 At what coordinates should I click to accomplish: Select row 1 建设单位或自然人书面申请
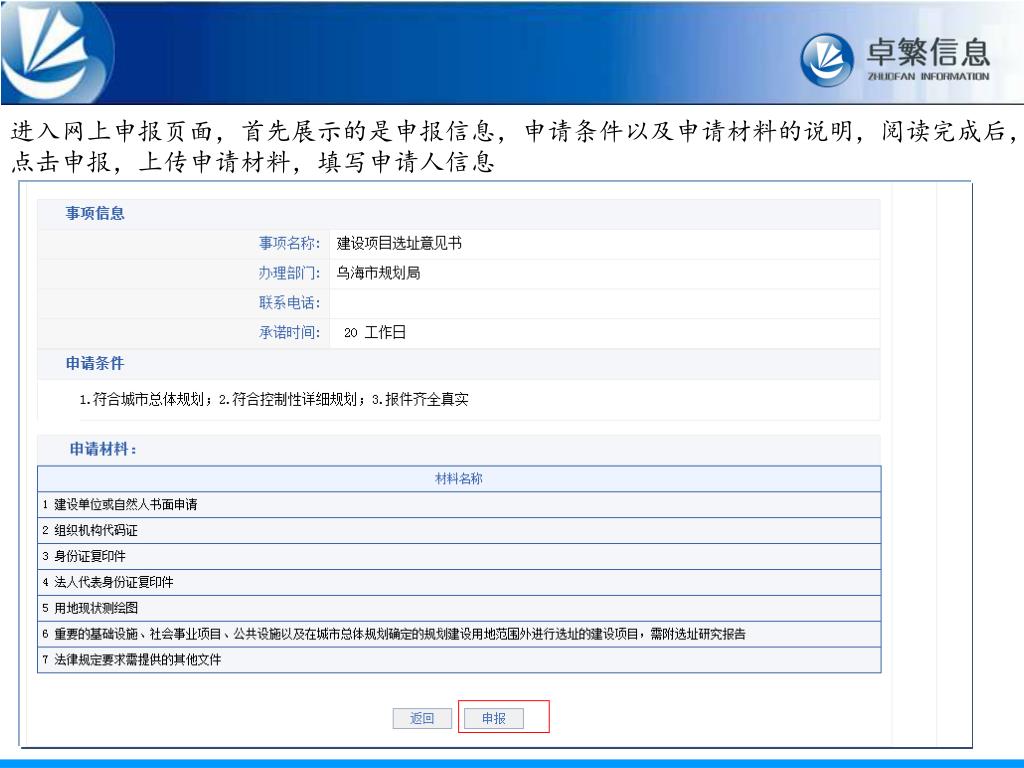pos(459,505)
